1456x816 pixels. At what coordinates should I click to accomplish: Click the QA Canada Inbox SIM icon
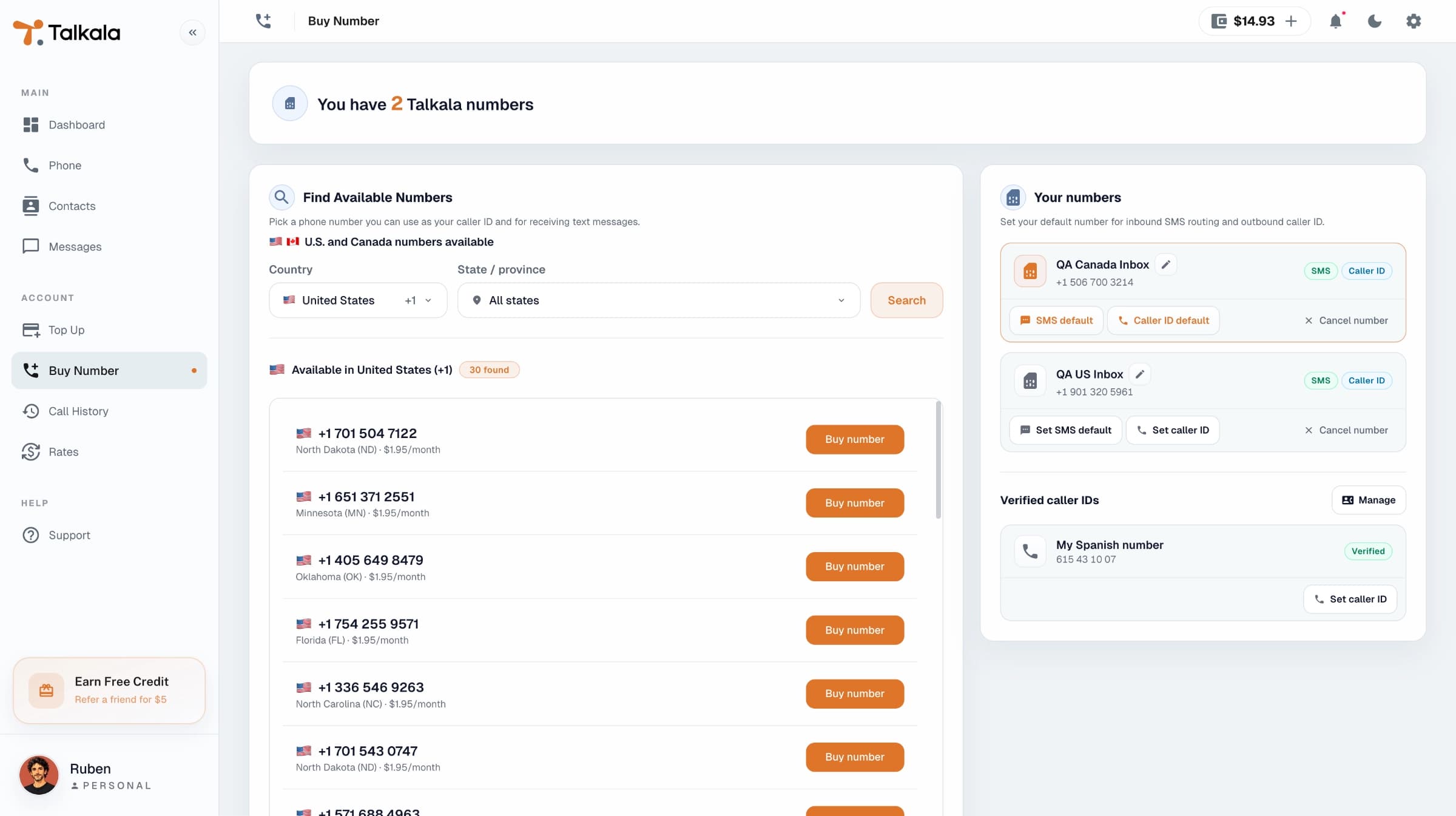point(1030,271)
